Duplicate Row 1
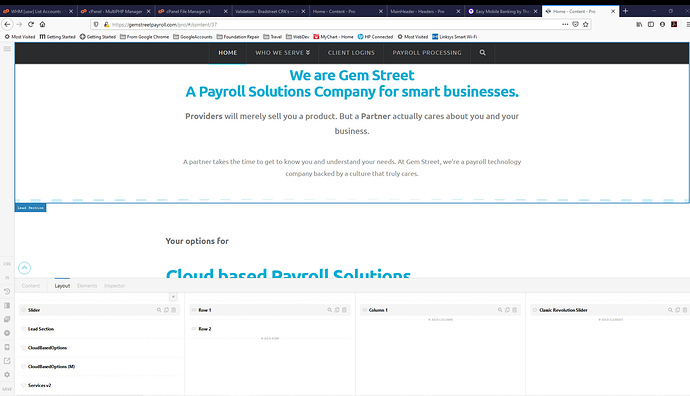 pyautogui.click(x=337, y=310)
